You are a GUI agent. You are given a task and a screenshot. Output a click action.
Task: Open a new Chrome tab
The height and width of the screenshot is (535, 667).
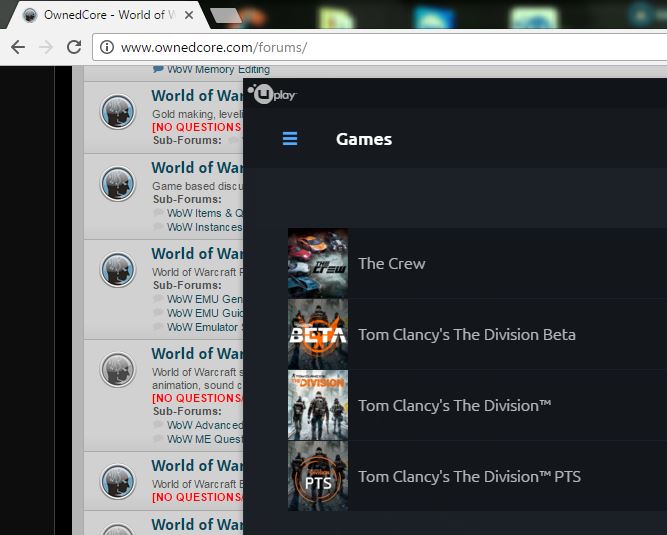226,16
